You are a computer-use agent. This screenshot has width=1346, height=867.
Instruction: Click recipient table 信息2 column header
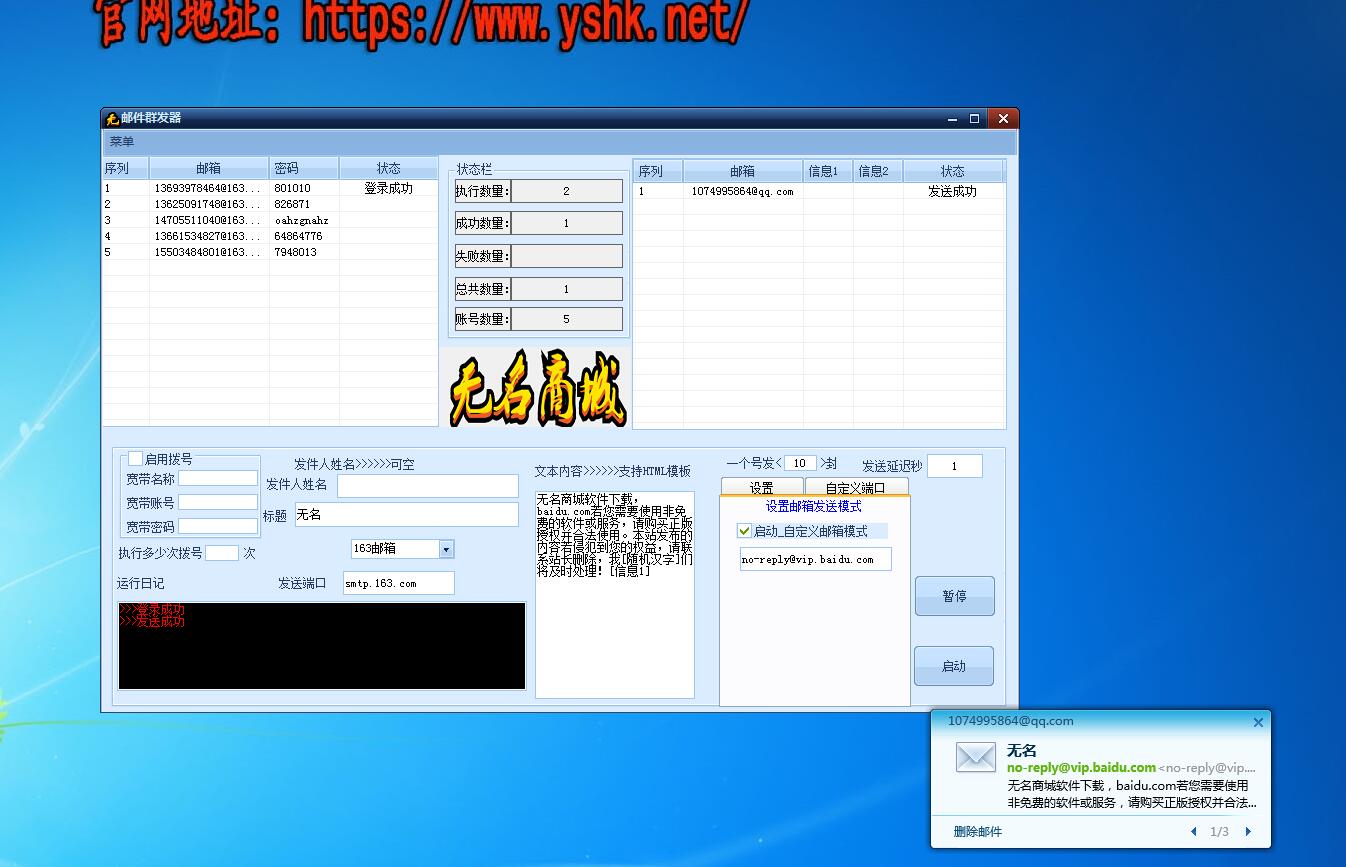coord(878,171)
